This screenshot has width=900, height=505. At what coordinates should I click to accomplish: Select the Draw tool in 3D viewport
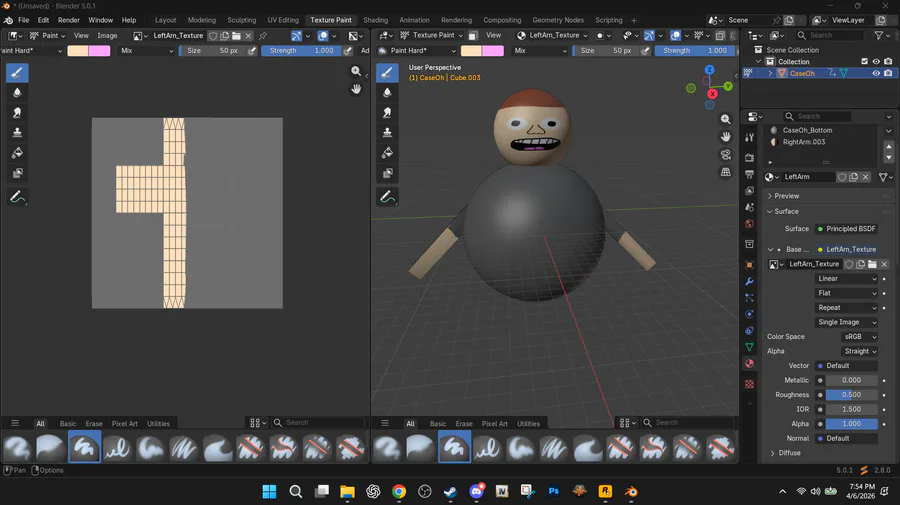[x=387, y=73]
